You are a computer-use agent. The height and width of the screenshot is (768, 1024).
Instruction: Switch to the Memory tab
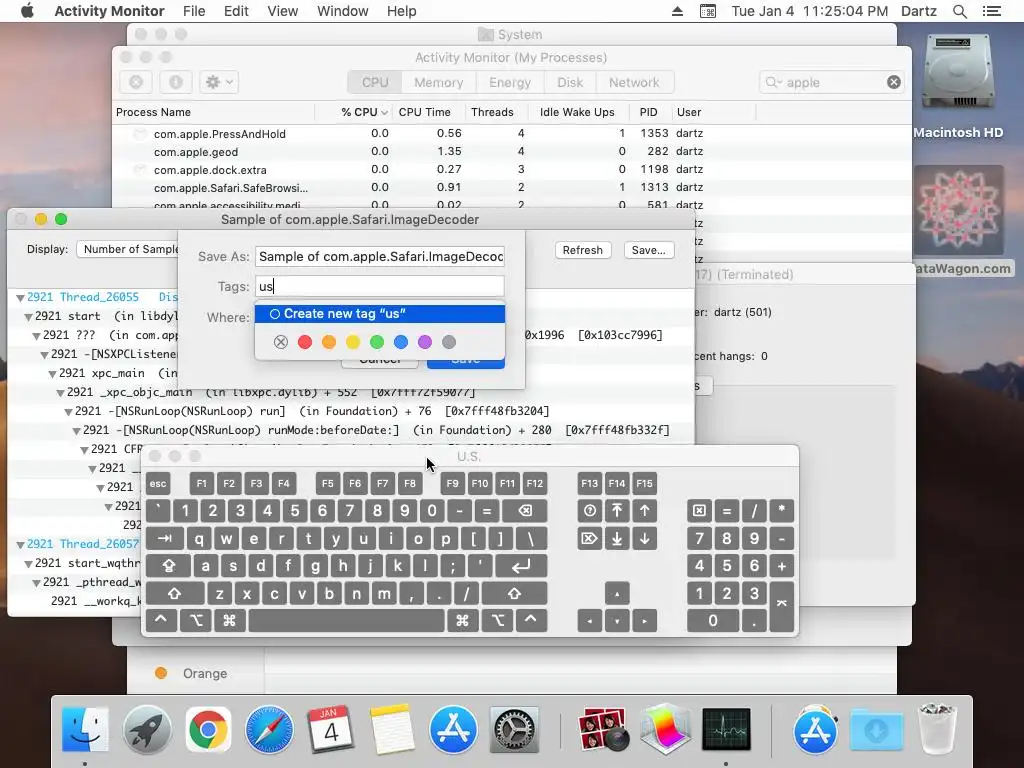(439, 82)
